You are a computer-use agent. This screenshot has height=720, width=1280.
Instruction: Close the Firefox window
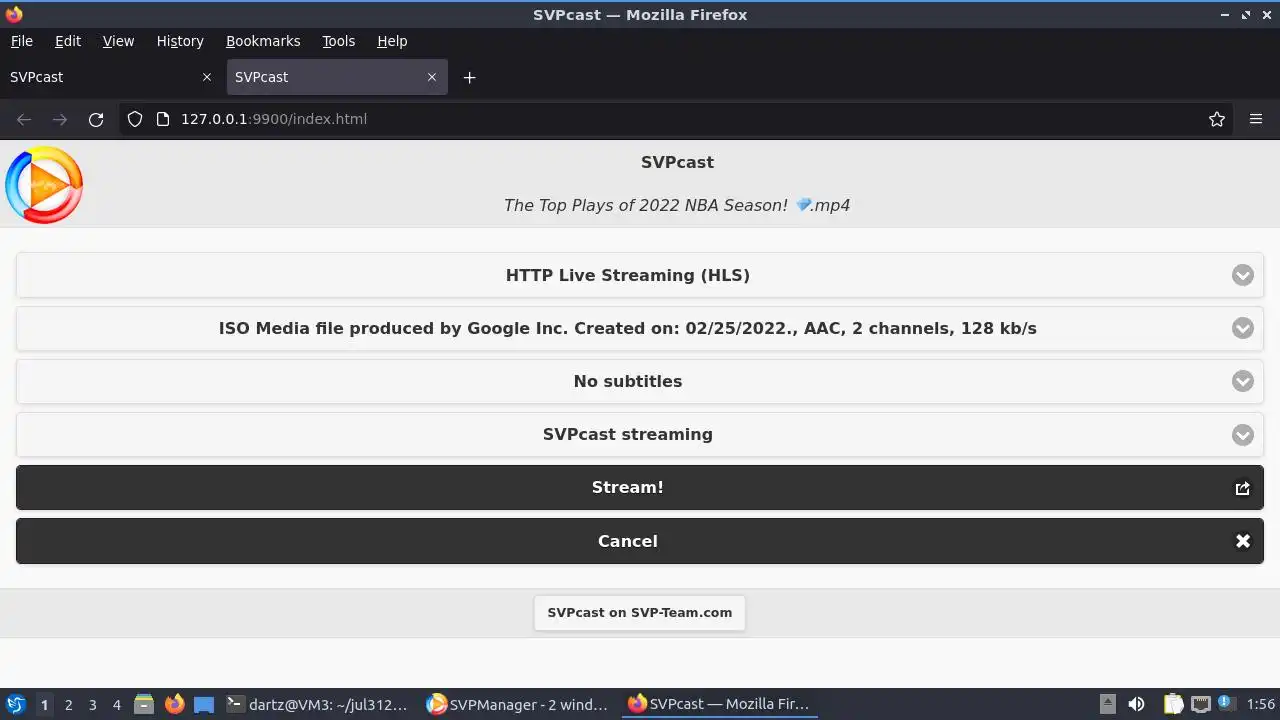tap(1267, 15)
